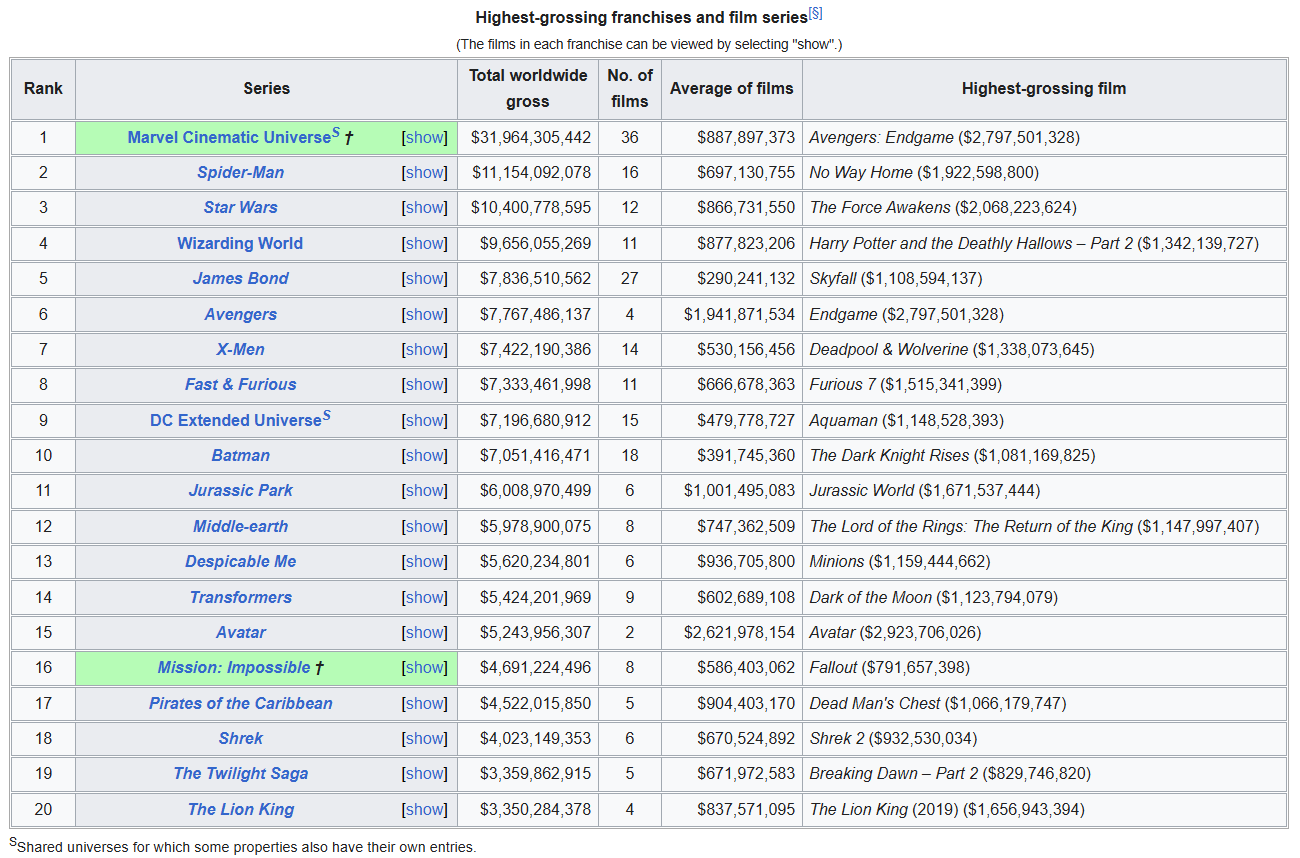Click the § footnote reference in the title
The image size is (1300, 858).
[x=815, y=14]
